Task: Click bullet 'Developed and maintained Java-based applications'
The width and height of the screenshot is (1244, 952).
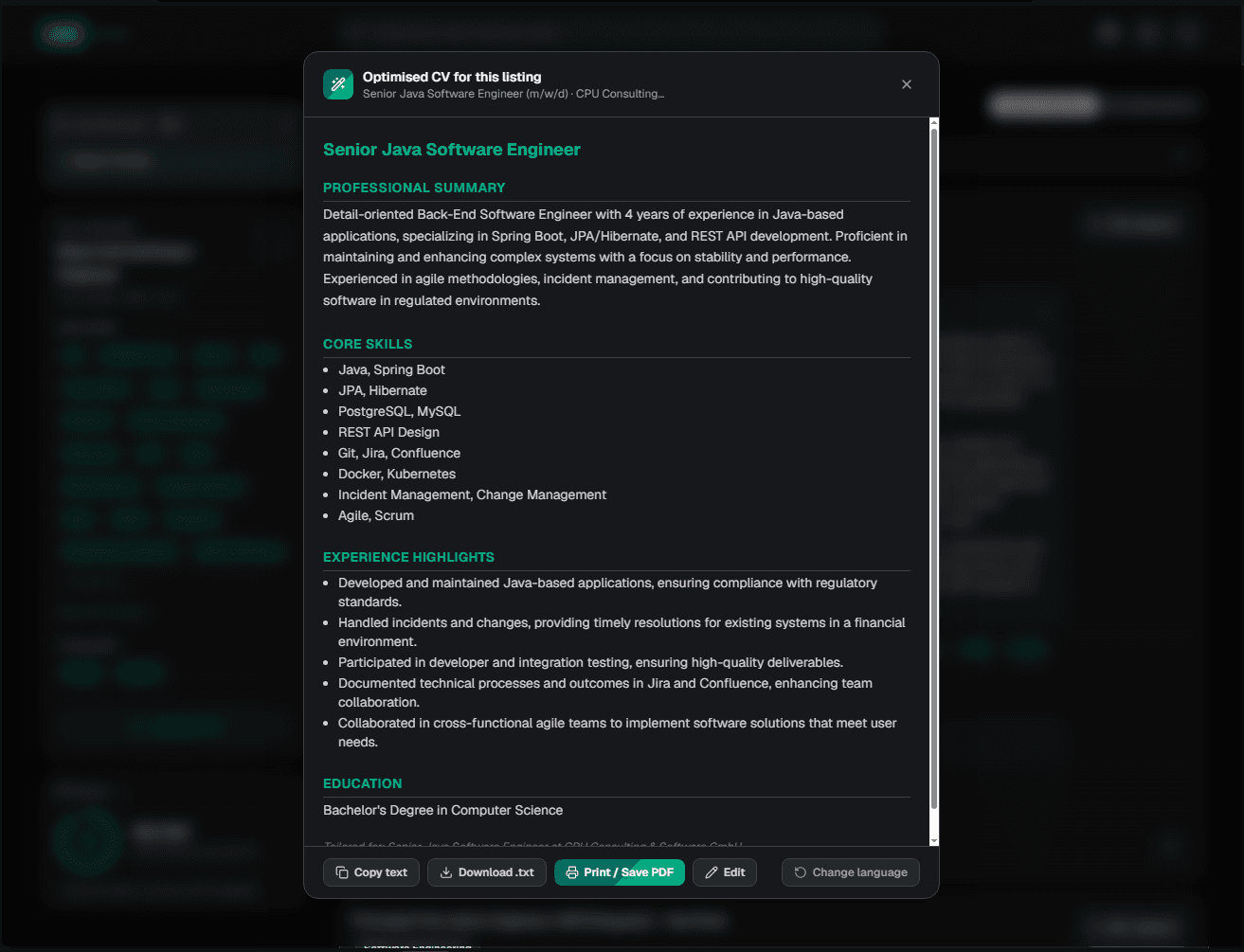Action: (x=607, y=592)
